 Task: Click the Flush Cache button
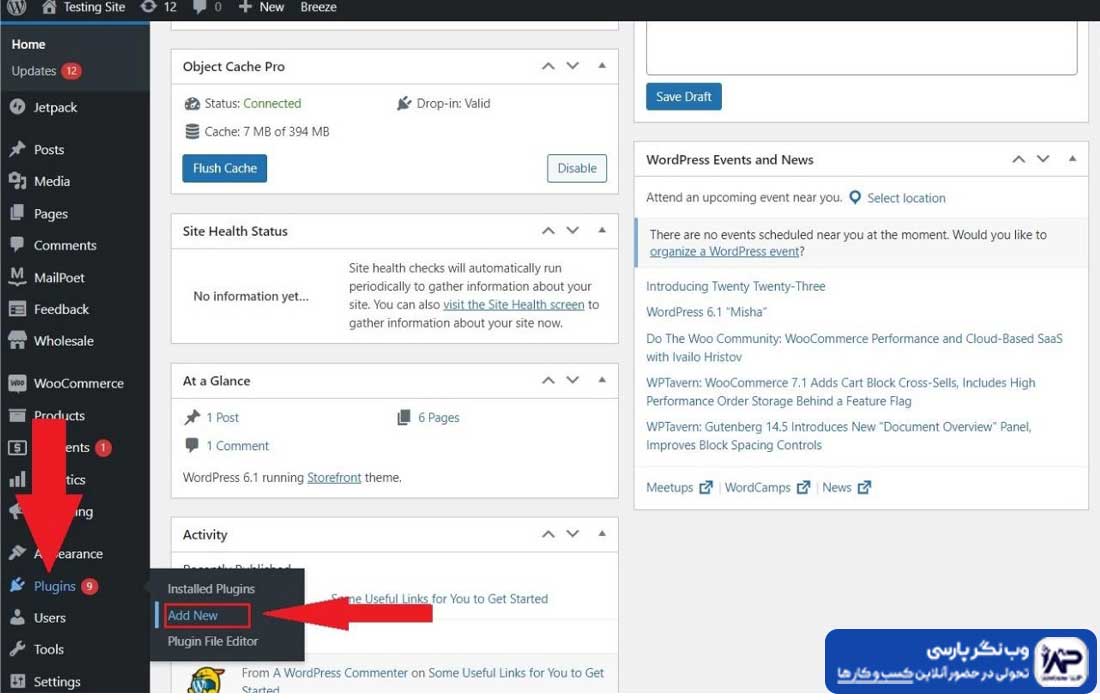coord(224,168)
